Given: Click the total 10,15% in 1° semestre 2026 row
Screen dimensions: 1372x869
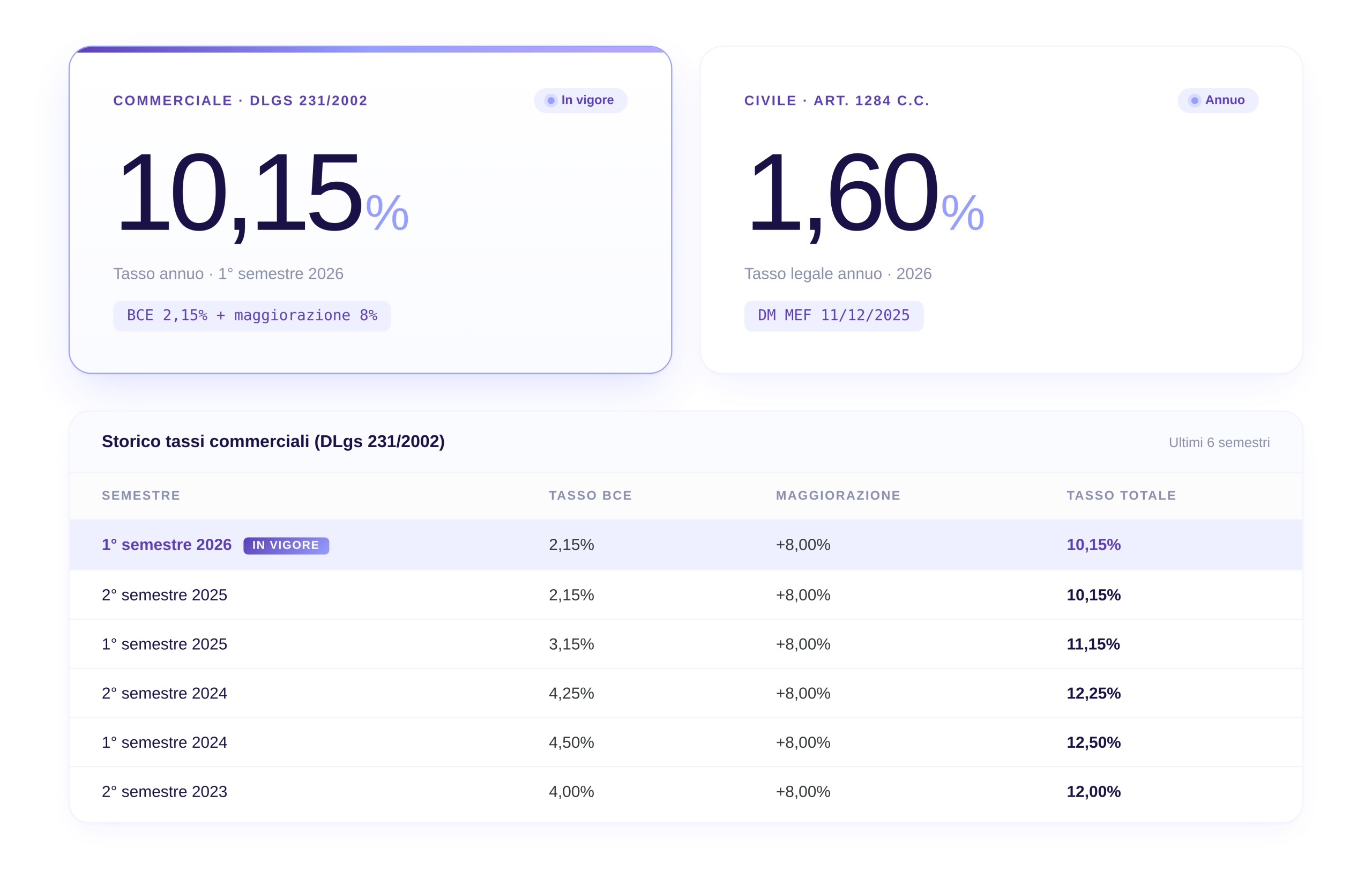Looking at the screenshot, I should [1093, 545].
